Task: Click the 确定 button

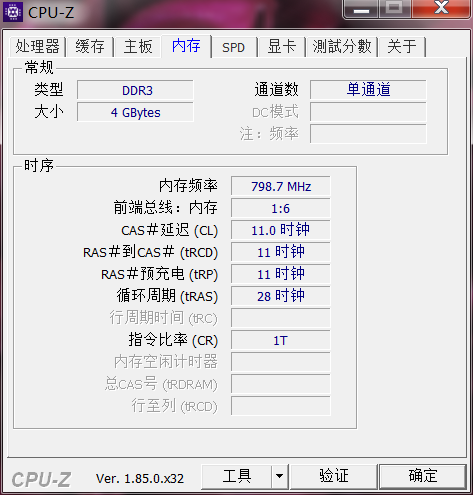Action: tap(422, 477)
